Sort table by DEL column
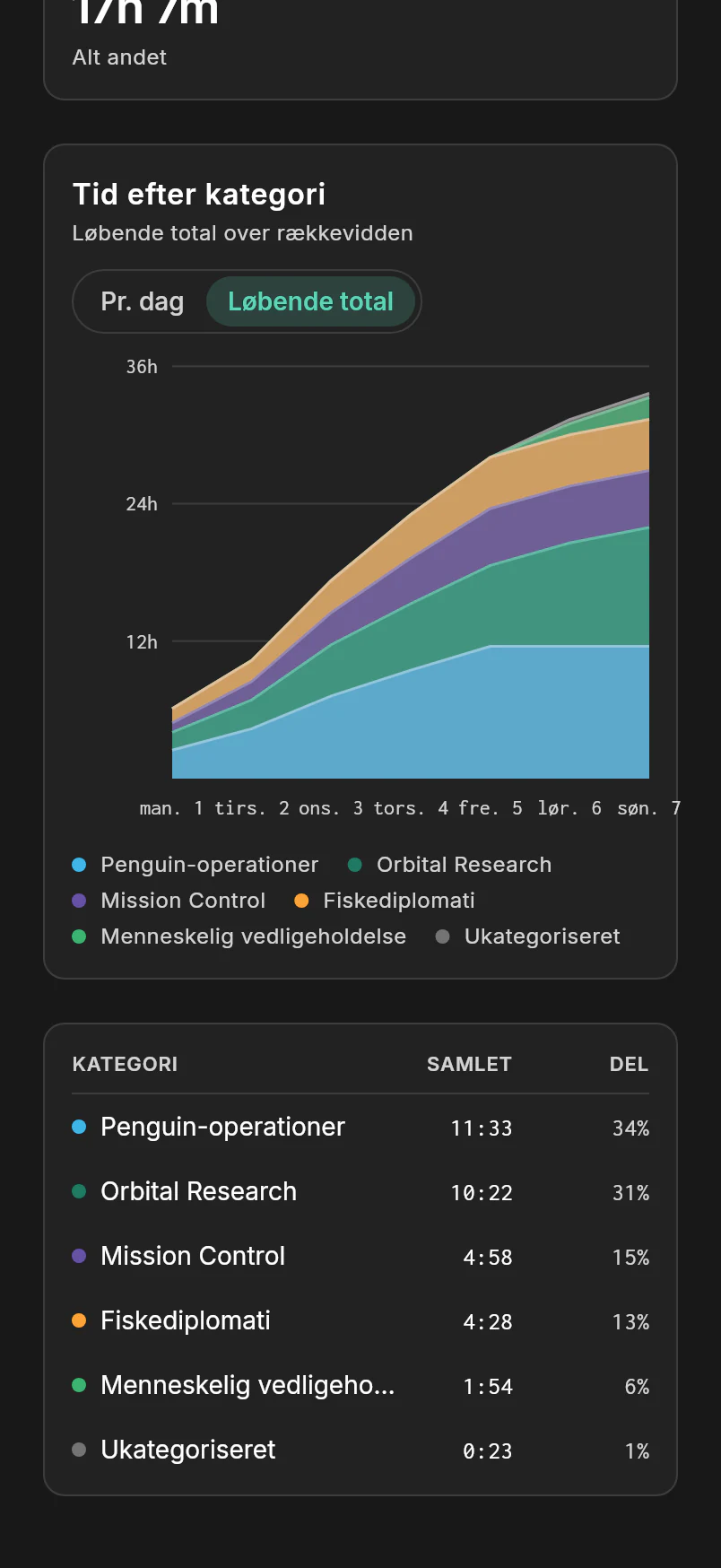Image resolution: width=721 pixels, height=1568 pixels. point(629,1064)
